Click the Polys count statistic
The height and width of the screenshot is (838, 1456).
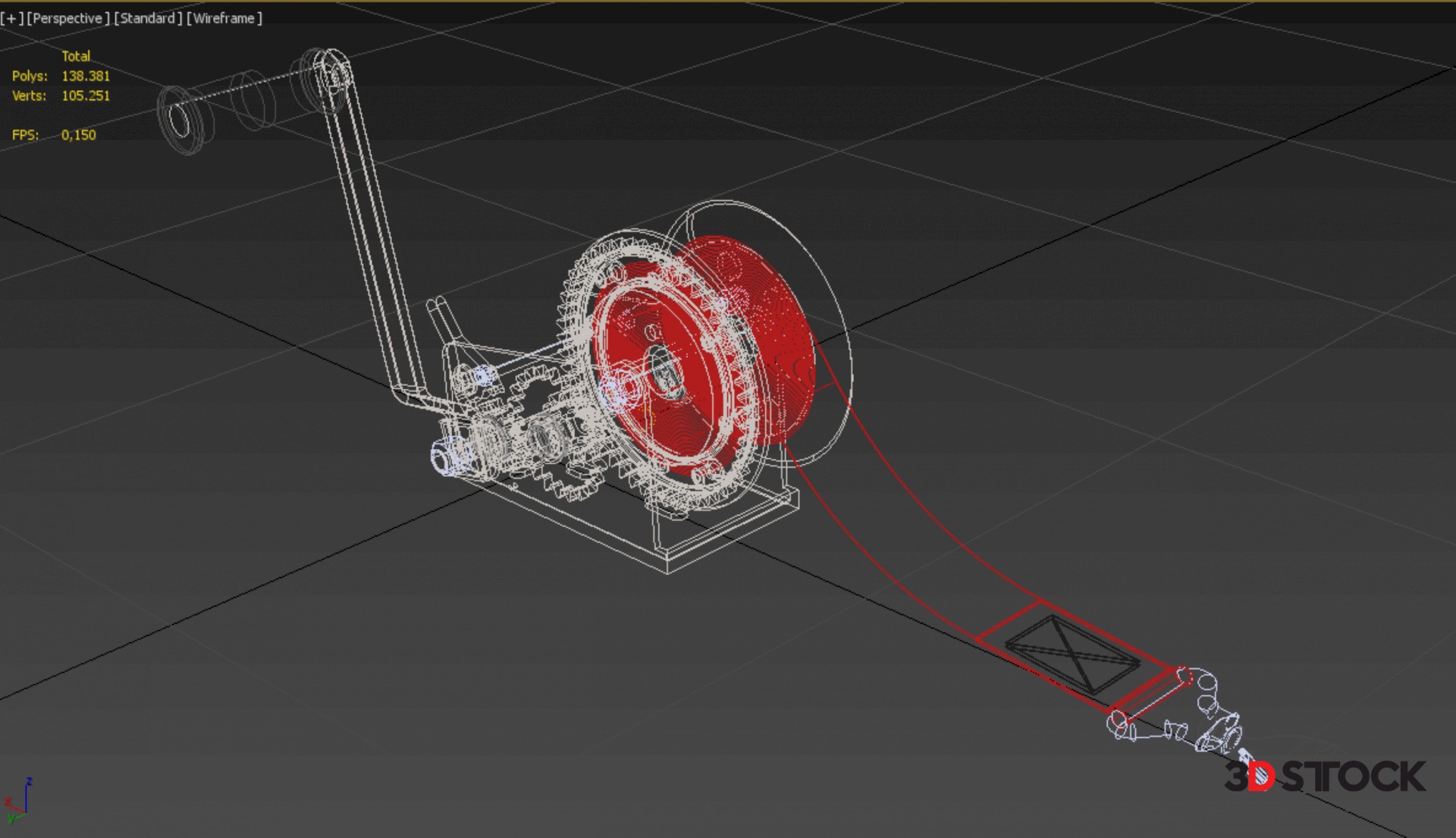[x=85, y=76]
